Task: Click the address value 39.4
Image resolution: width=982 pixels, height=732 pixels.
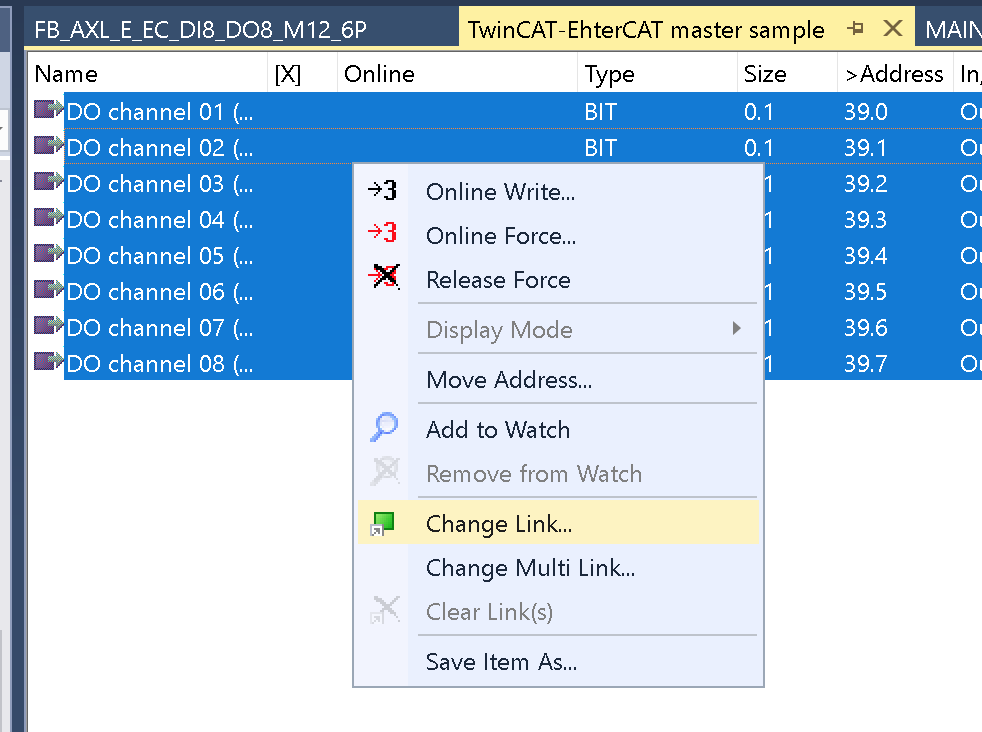Action: point(866,256)
